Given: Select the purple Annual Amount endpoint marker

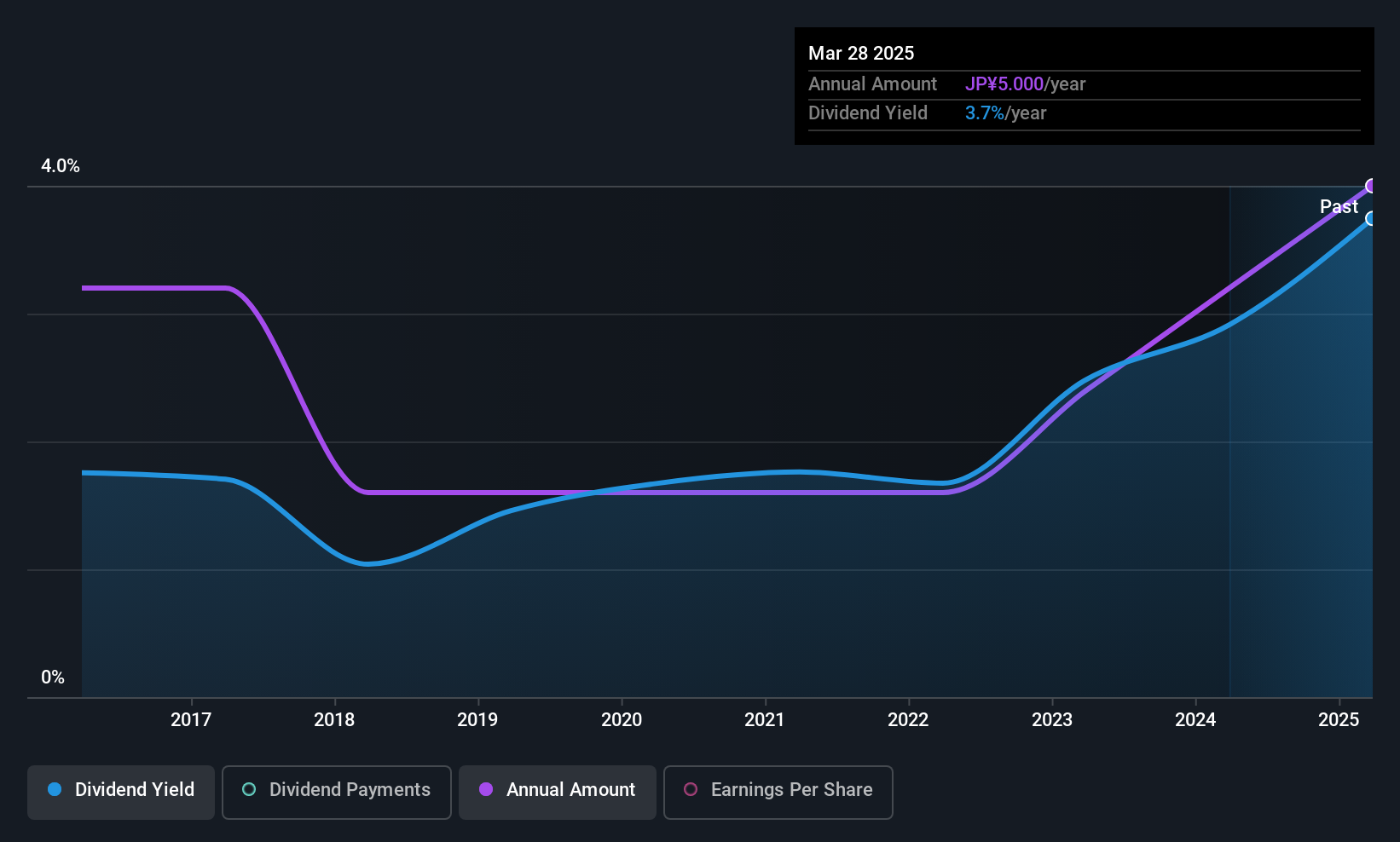Looking at the screenshot, I should pyautogui.click(x=1371, y=186).
